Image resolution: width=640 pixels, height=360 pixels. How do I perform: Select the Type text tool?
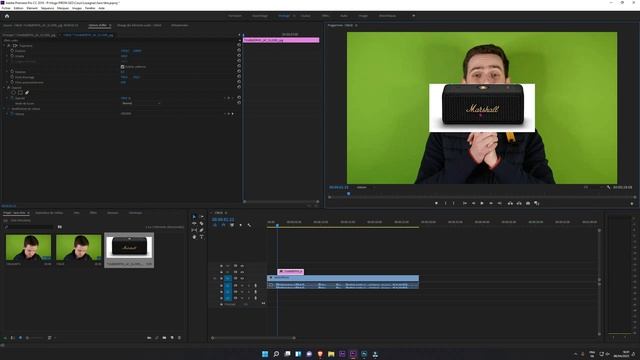[202, 237]
